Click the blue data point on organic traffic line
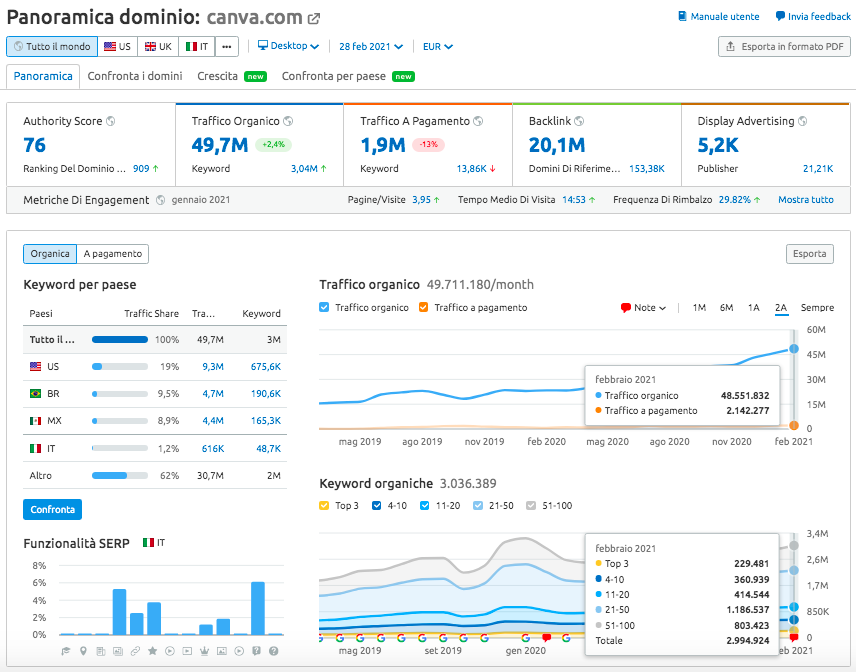 pyautogui.click(x=794, y=349)
